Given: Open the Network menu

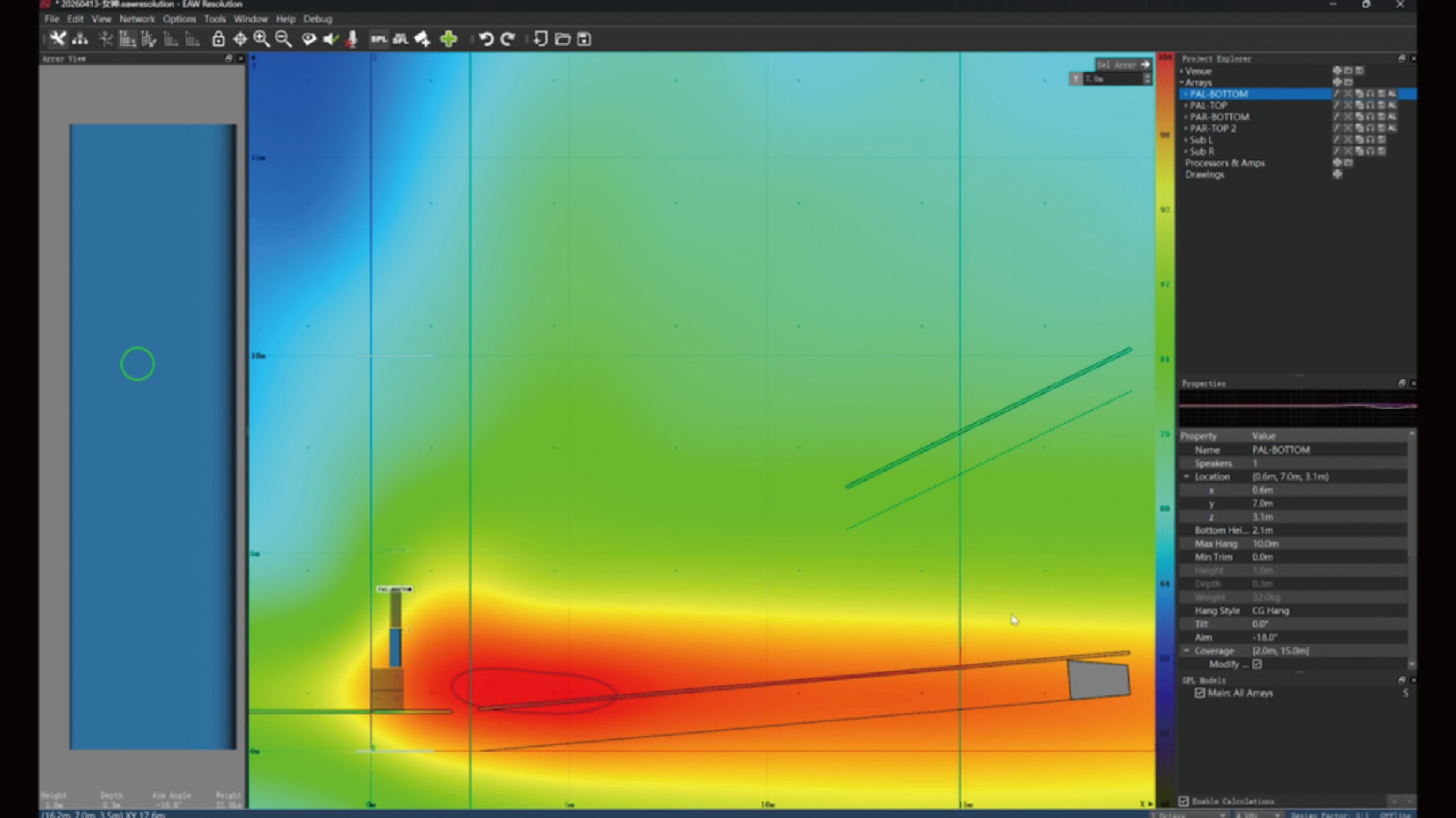Looking at the screenshot, I should click(x=137, y=19).
